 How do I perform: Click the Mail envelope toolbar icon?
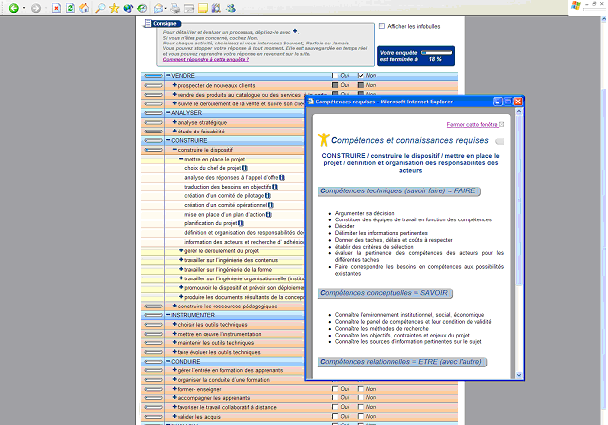pos(160,8)
